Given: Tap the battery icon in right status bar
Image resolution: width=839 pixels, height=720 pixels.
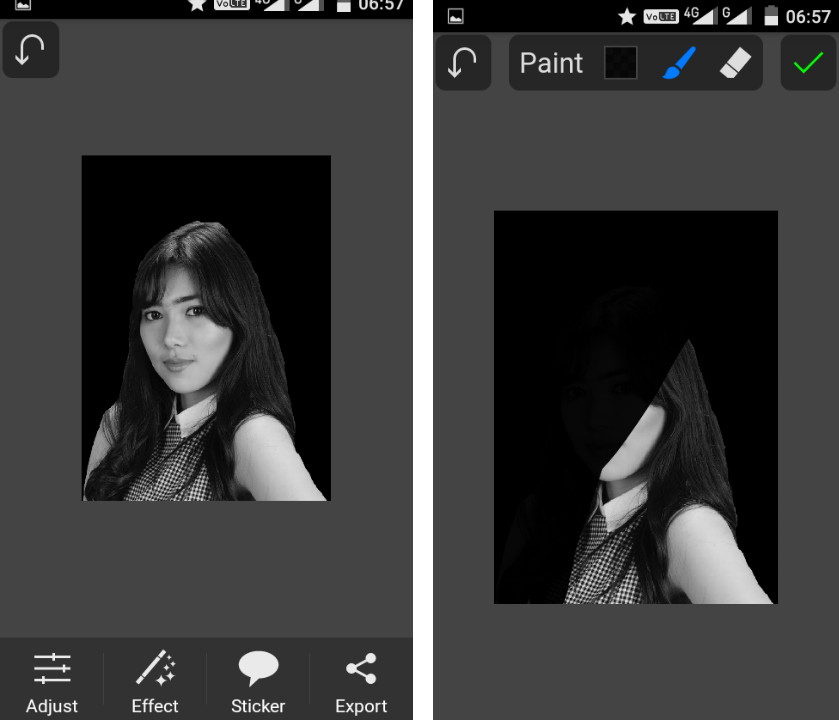Looking at the screenshot, I should pos(771,16).
